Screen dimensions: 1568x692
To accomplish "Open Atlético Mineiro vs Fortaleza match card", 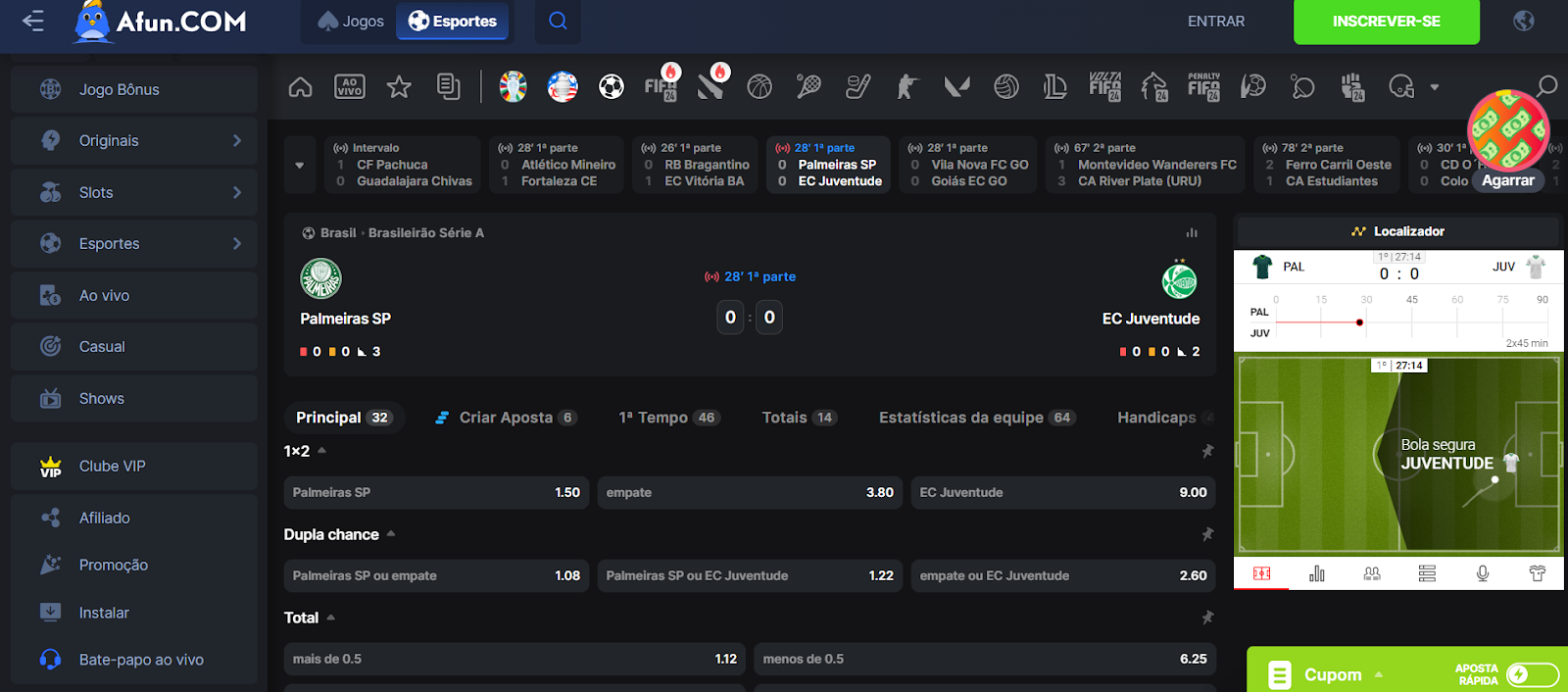I will (557, 165).
